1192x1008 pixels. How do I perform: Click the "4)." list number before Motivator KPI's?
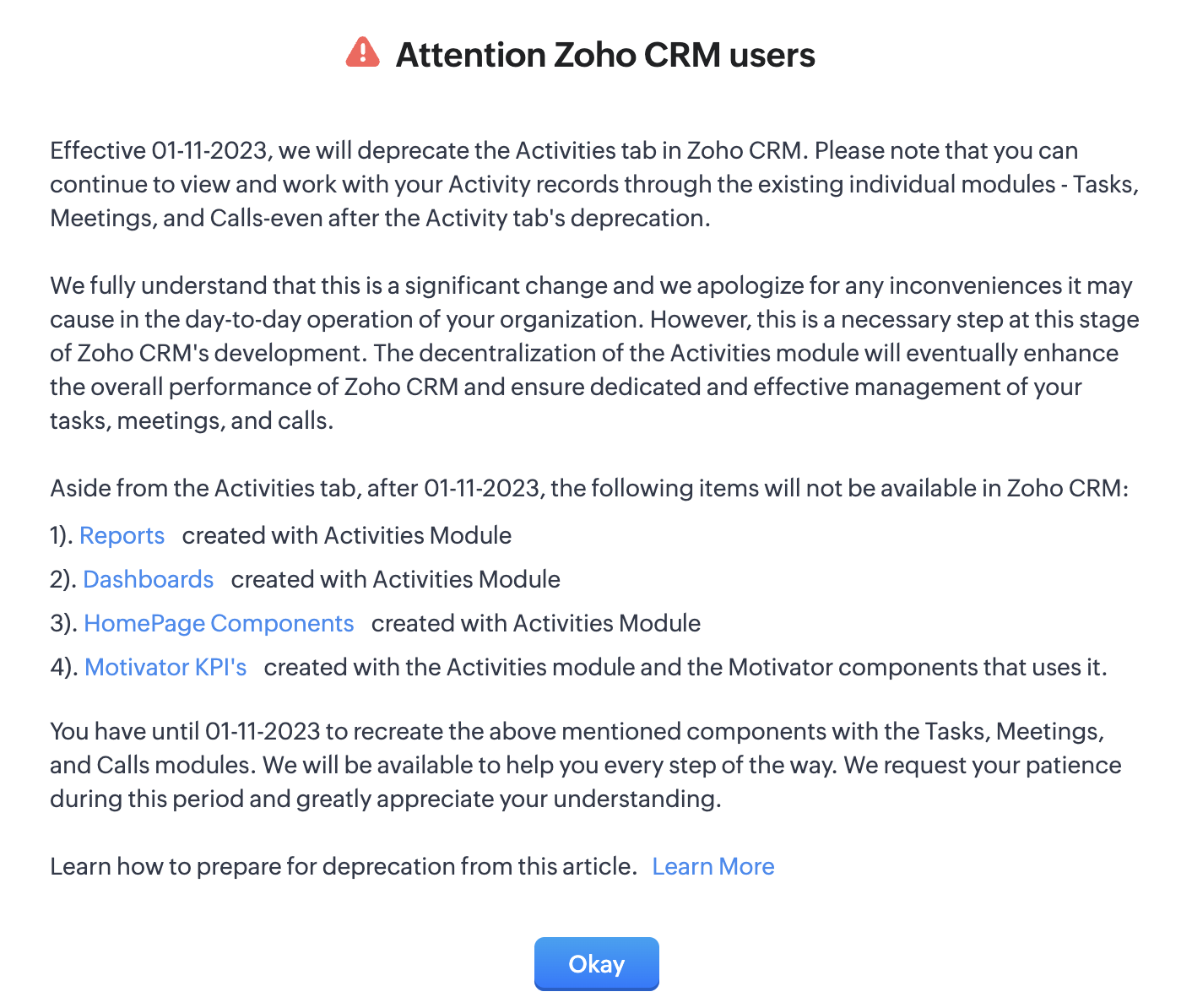63,667
